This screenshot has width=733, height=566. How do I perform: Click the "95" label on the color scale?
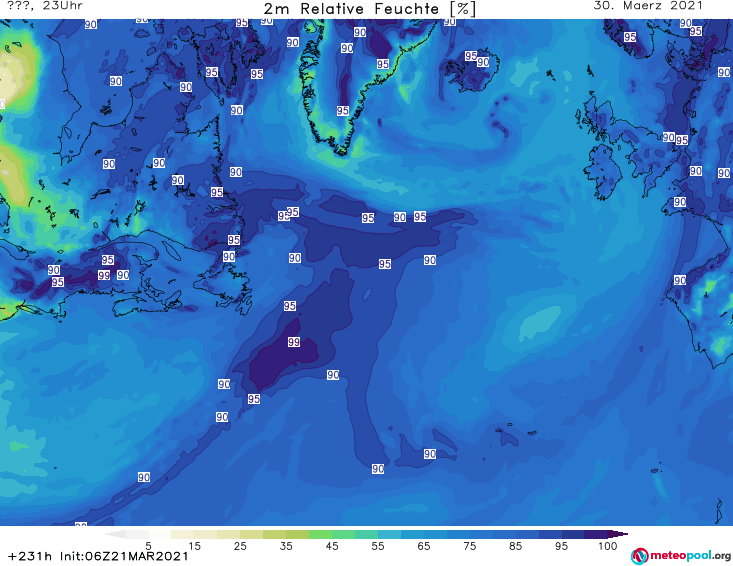click(x=561, y=546)
